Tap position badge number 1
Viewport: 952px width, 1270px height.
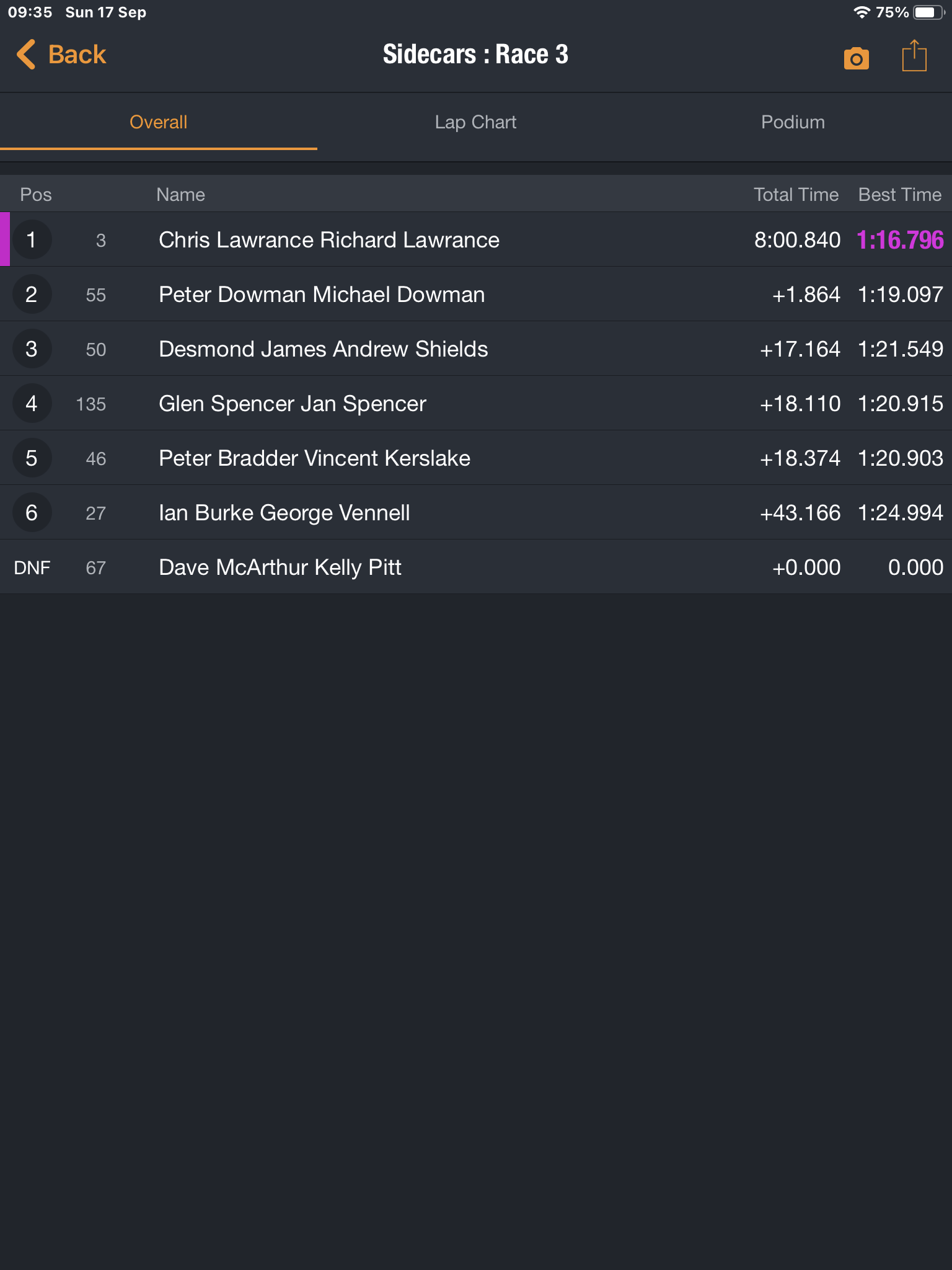pyautogui.click(x=32, y=240)
